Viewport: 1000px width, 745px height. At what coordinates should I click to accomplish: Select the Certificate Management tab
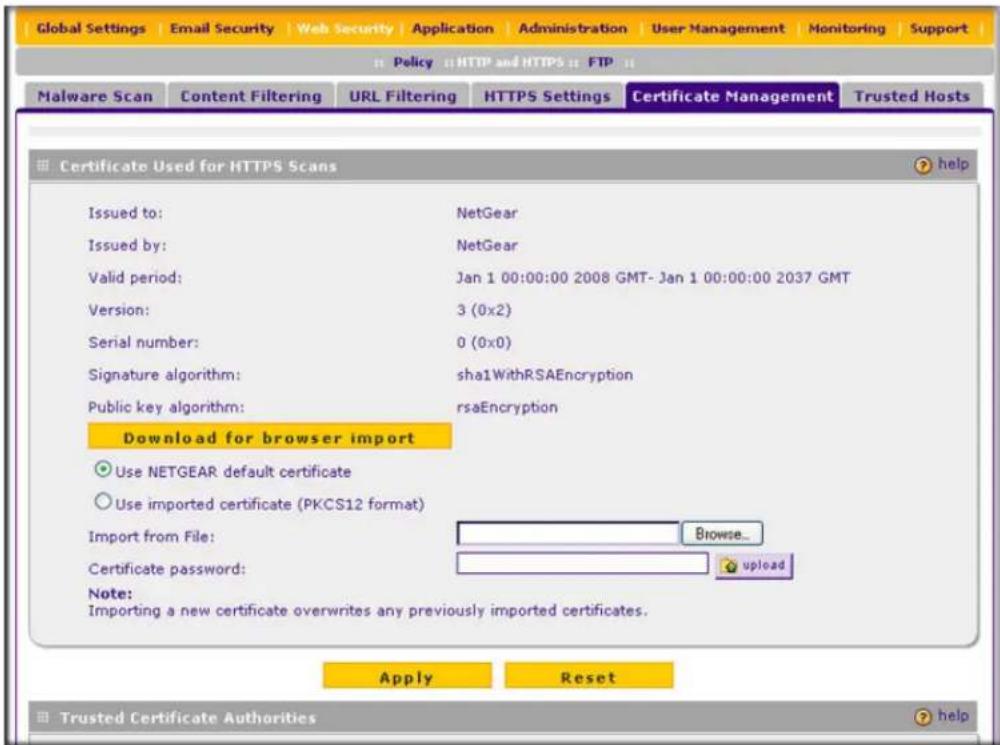pyautogui.click(x=732, y=96)
